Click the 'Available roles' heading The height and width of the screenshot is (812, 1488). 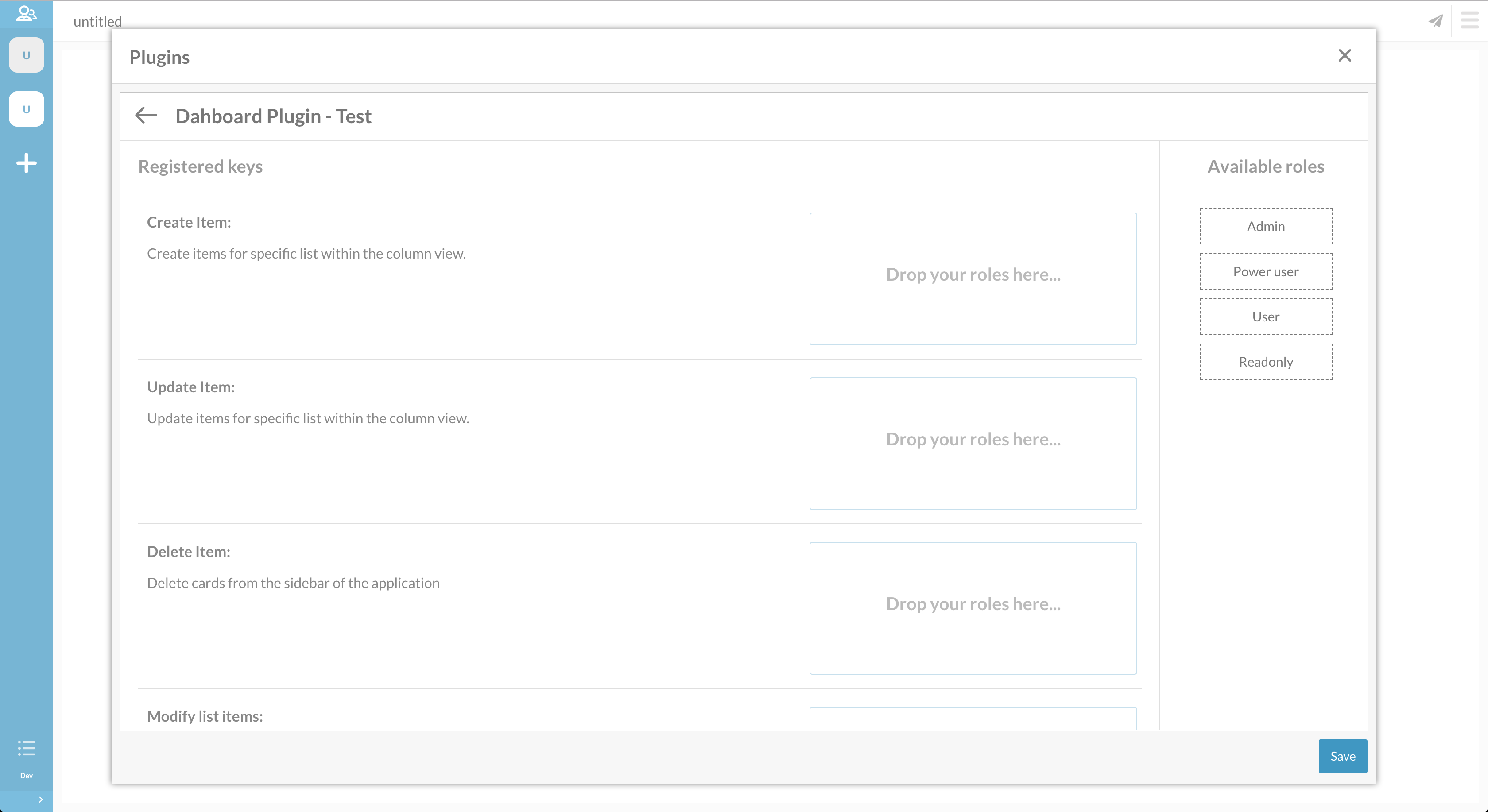(1266, 166)
